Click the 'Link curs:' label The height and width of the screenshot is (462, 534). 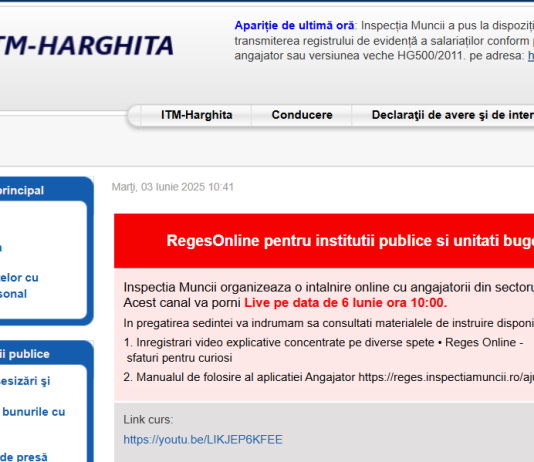coord(148,419)
